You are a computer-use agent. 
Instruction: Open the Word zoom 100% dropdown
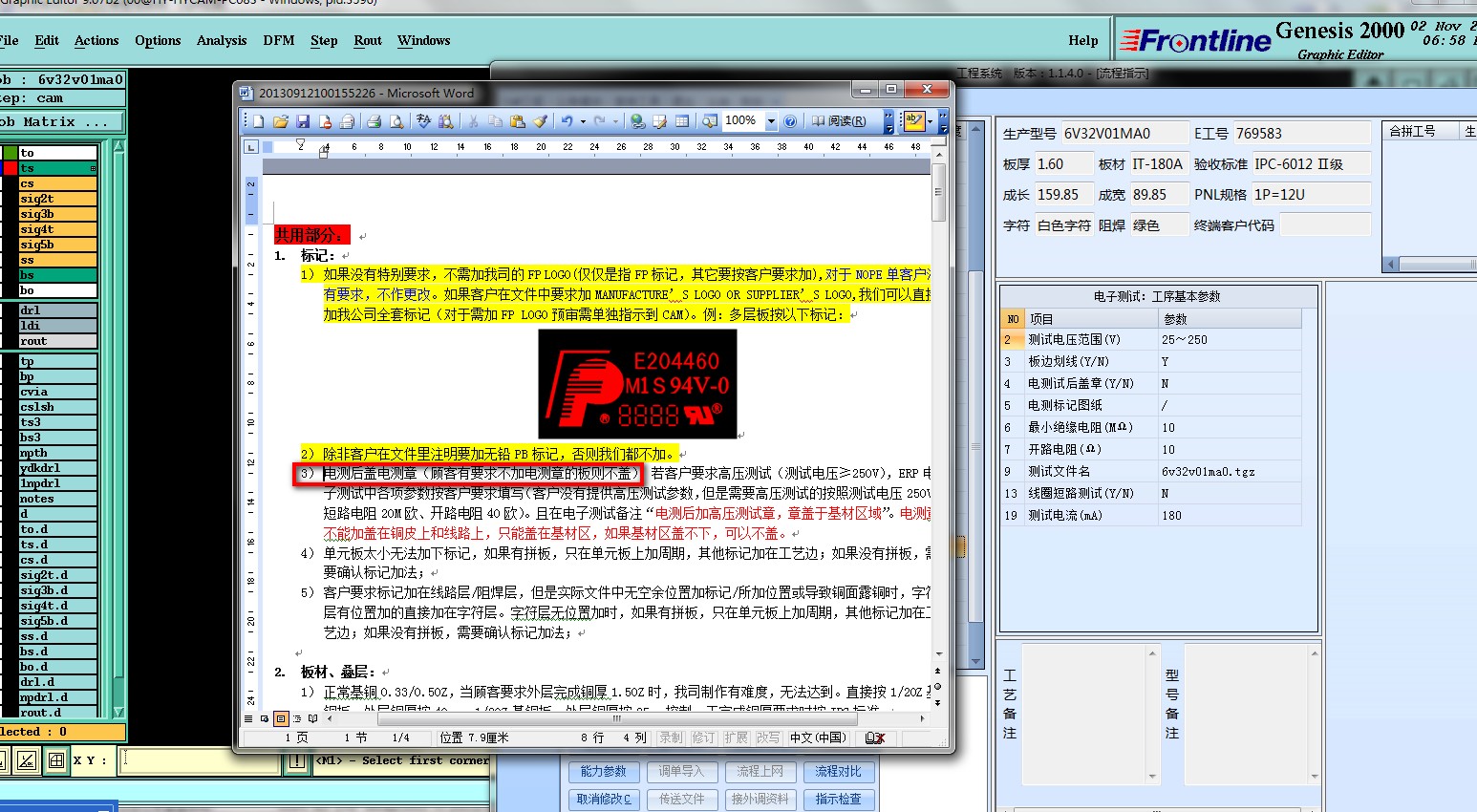point(771,121)
